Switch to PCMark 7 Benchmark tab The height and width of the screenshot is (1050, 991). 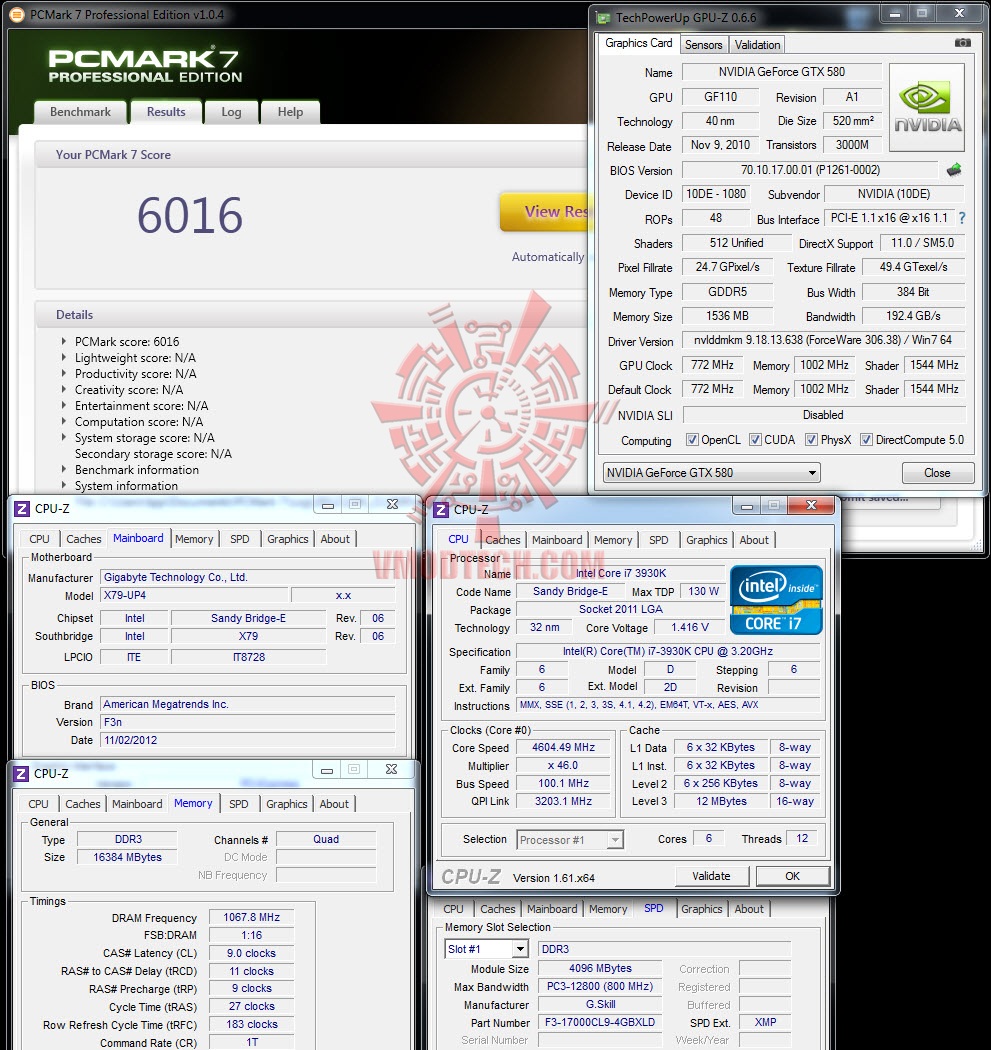pos(80,112)
